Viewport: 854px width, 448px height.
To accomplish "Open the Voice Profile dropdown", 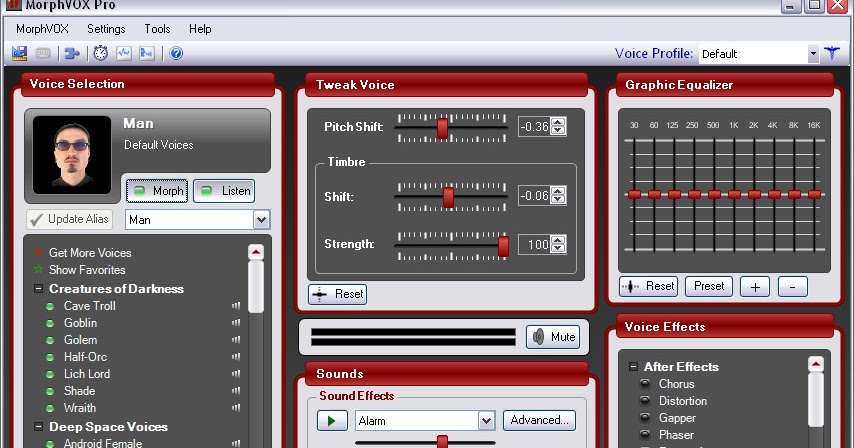I will [x=812, y=53].
